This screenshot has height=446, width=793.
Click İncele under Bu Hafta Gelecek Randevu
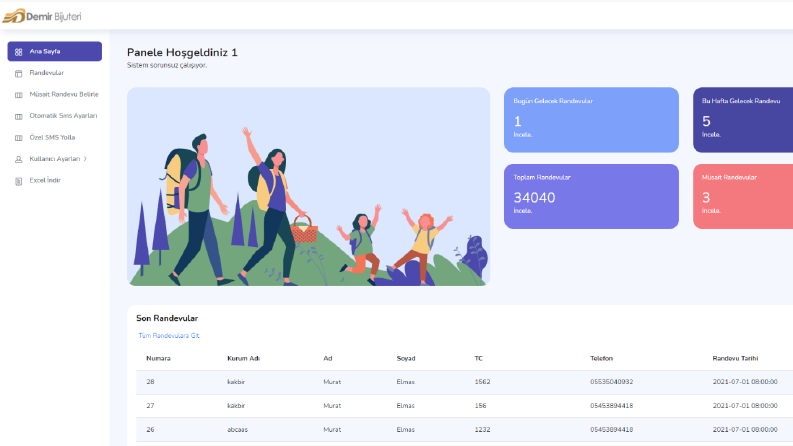coord(711,135)
